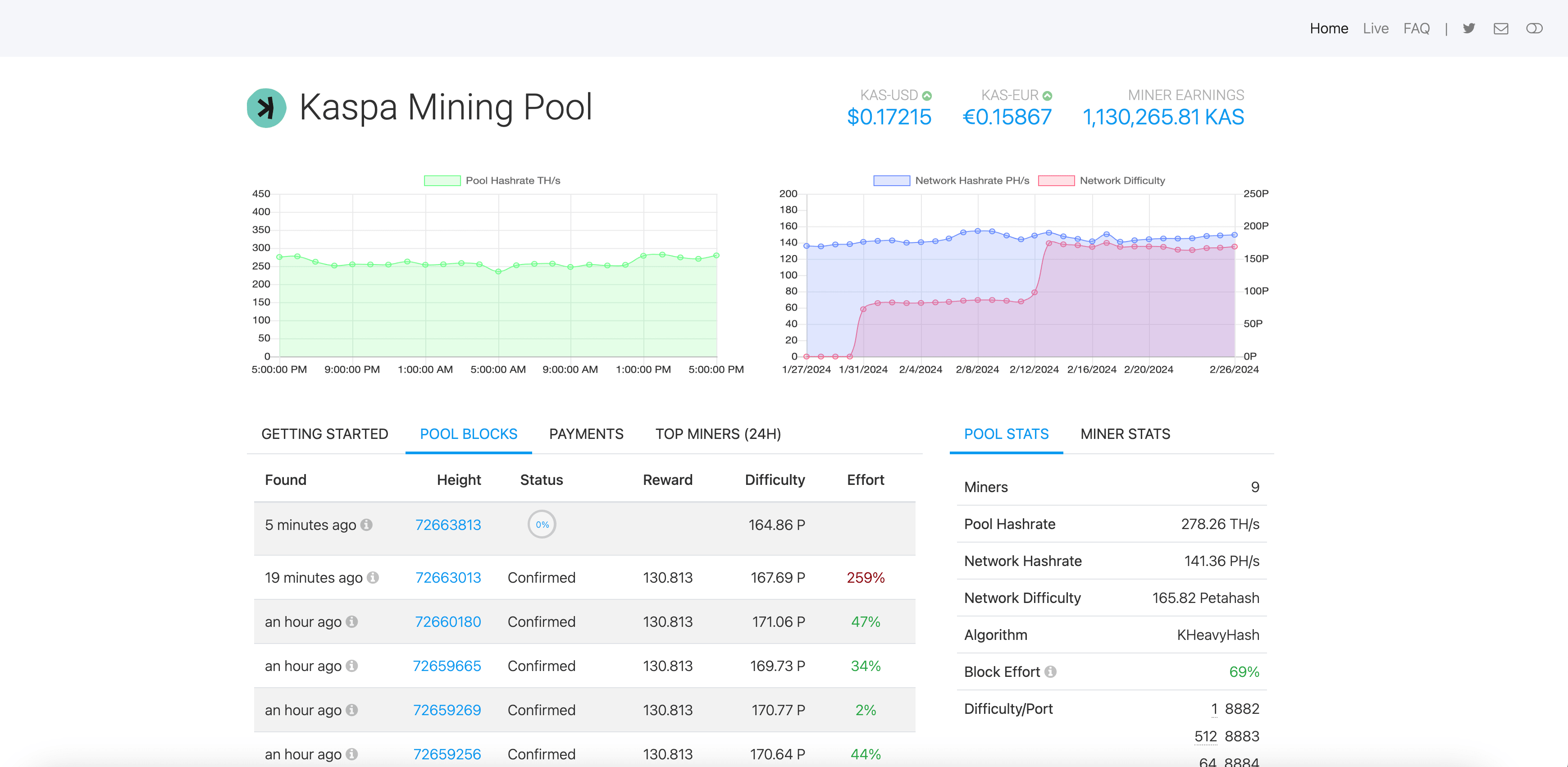Click info icon on block 72659269 row

[x=352, y=710]
